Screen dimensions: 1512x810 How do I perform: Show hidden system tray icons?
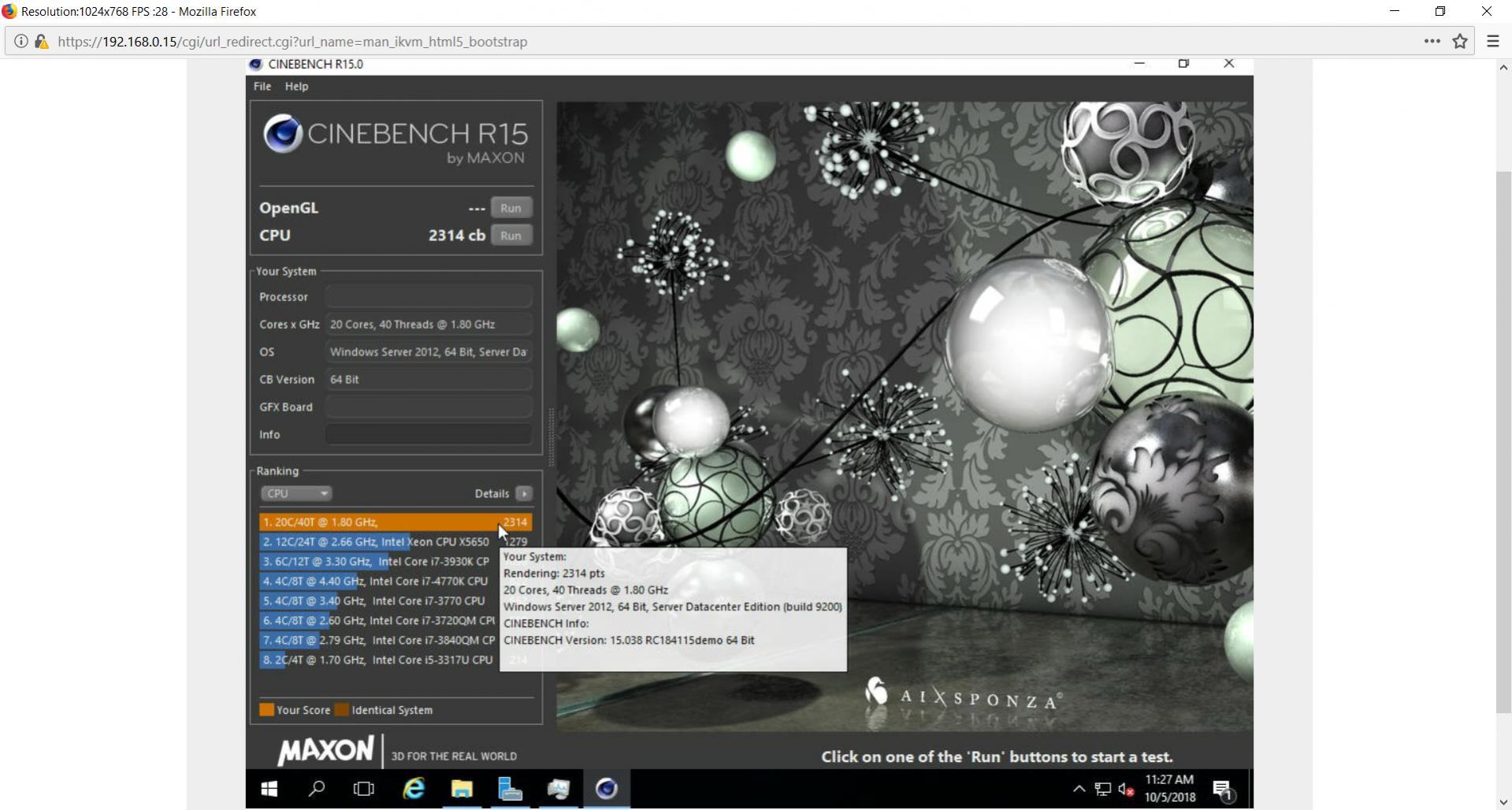(x=1079, y=789)
